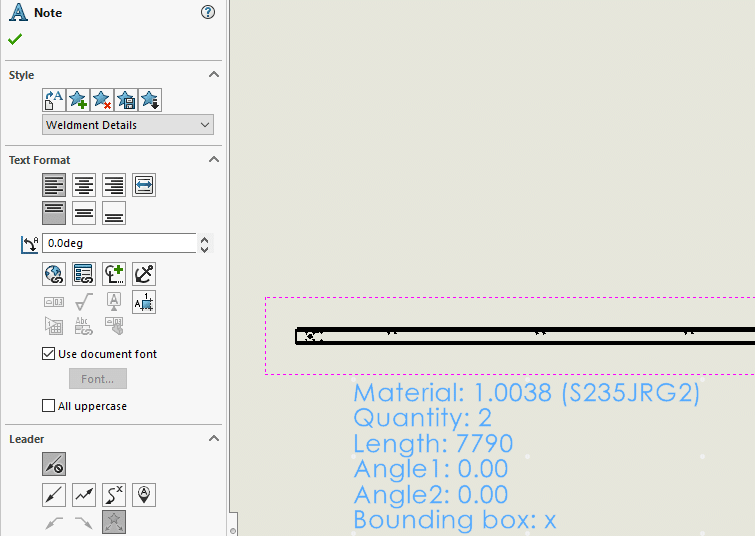Image resolution: width=755 pixels, height=536 pixels.
Task: Click the Add or Update Style icon
Action: [78, 99]
